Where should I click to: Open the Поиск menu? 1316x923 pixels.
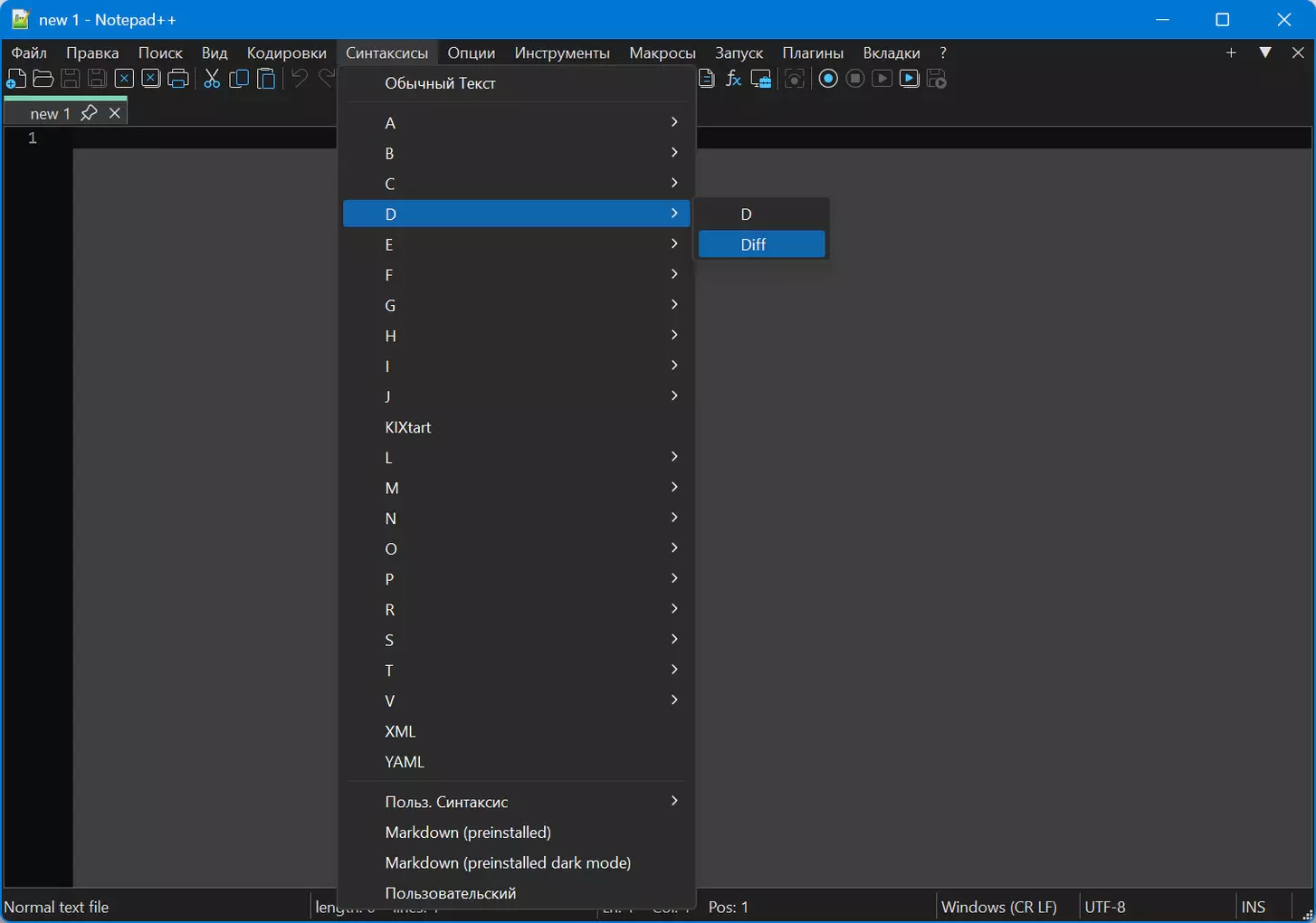click(160, 52)
